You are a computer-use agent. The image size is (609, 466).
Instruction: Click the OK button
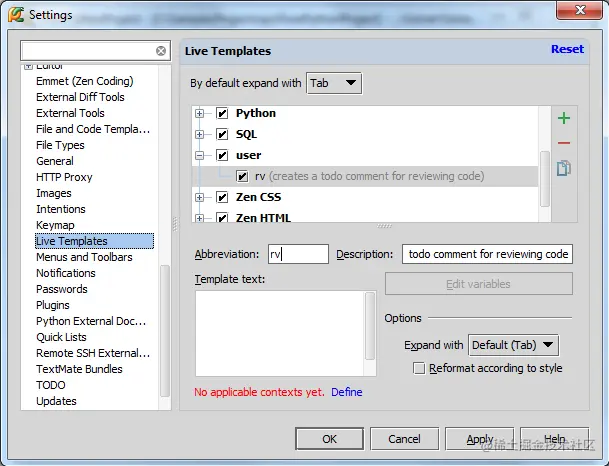[329, 439]
